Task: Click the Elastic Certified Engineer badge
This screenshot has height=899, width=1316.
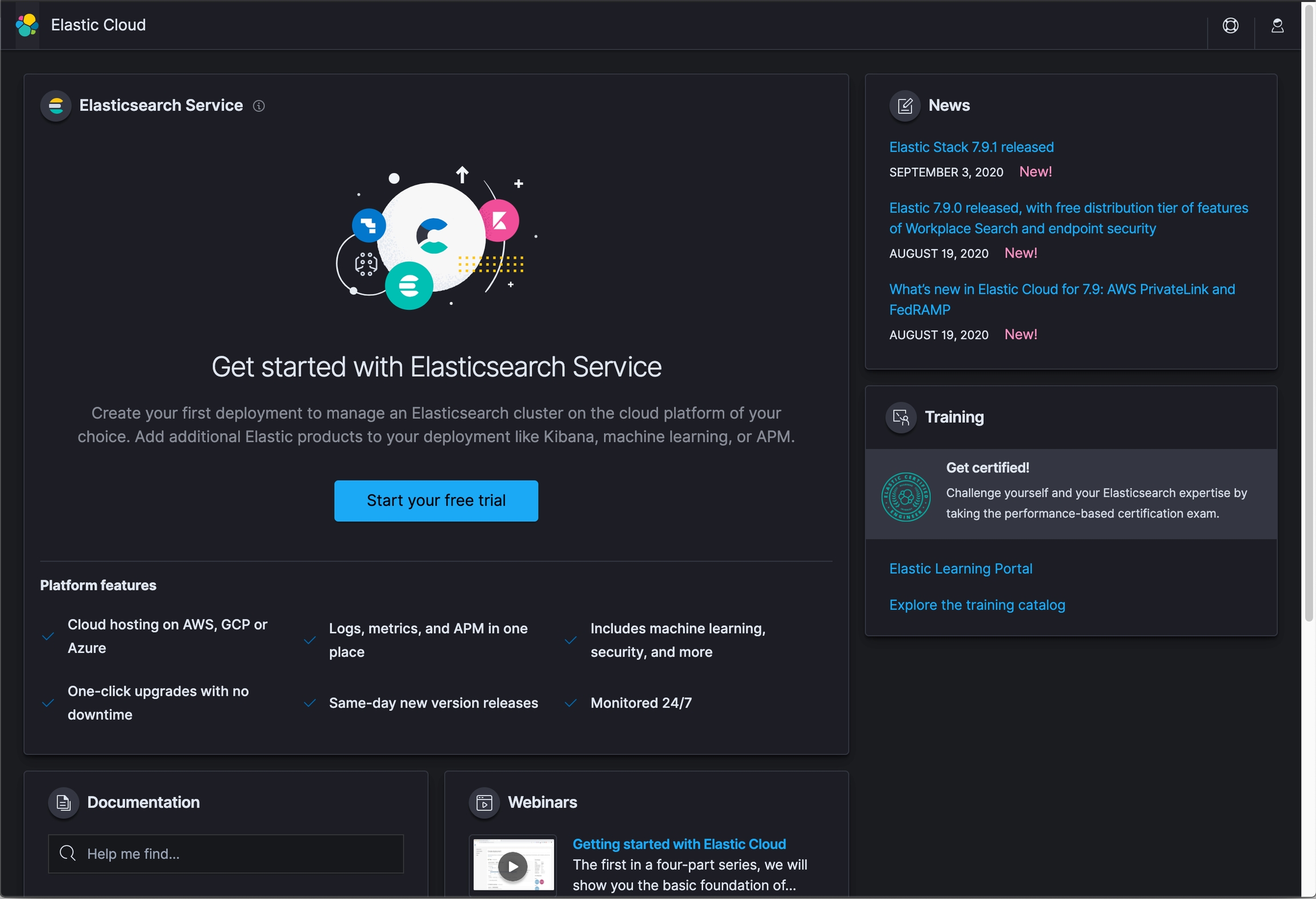Action: pos(905,497)
